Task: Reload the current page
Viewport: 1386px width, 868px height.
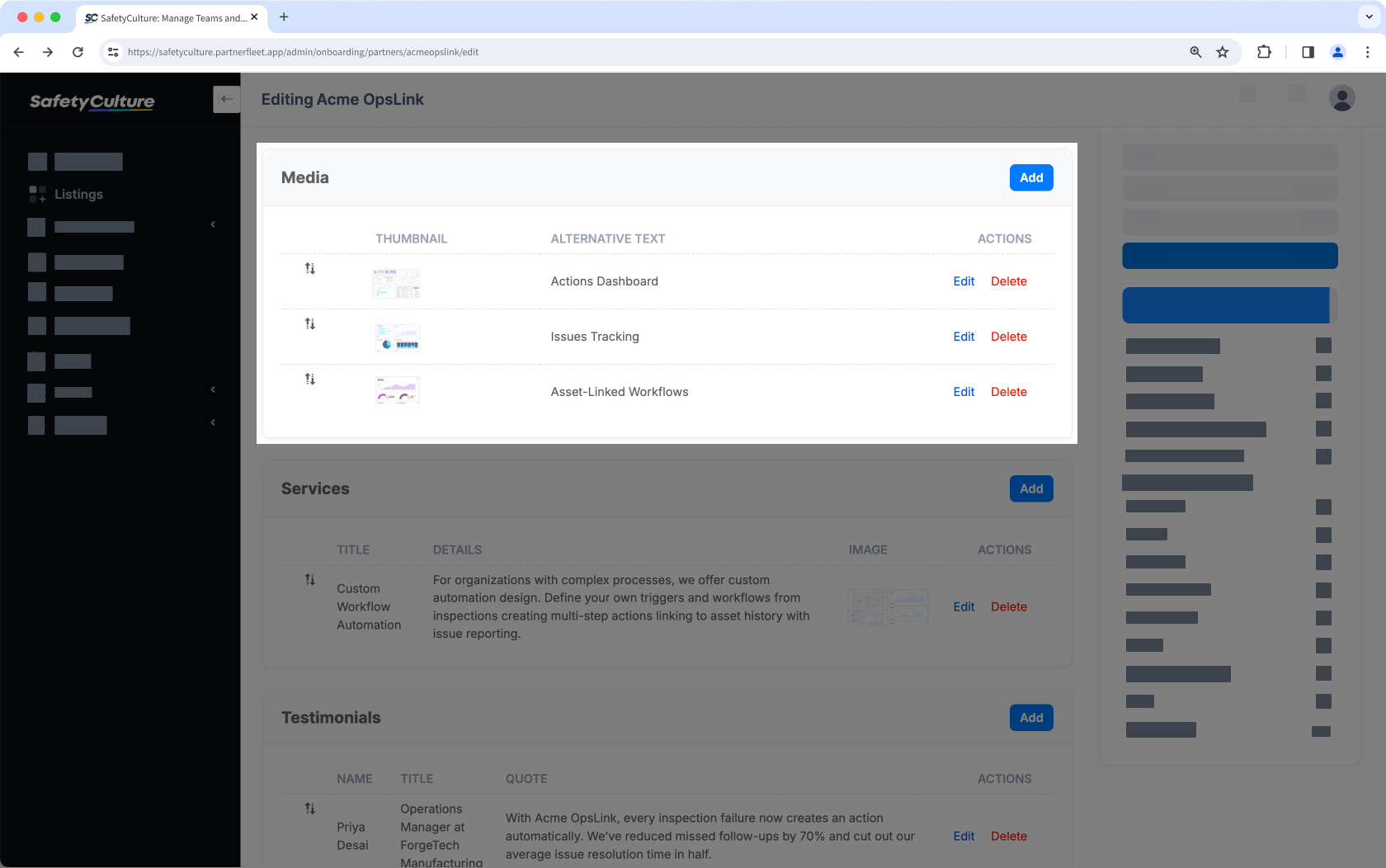Action: click(78, 52)
